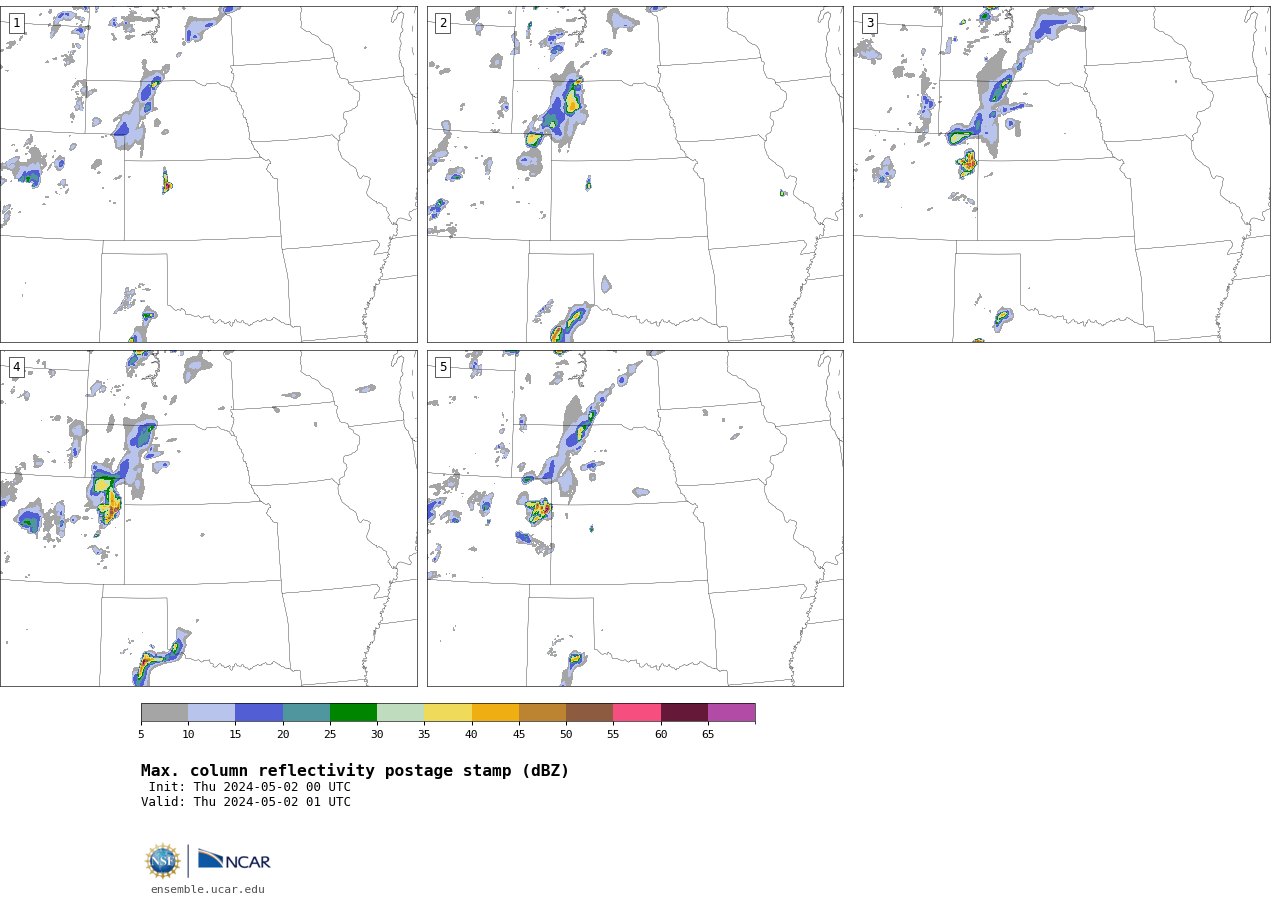Open ensemble member 2 reflectivity map
This screenshot has height=901, width=1280.
635,174
